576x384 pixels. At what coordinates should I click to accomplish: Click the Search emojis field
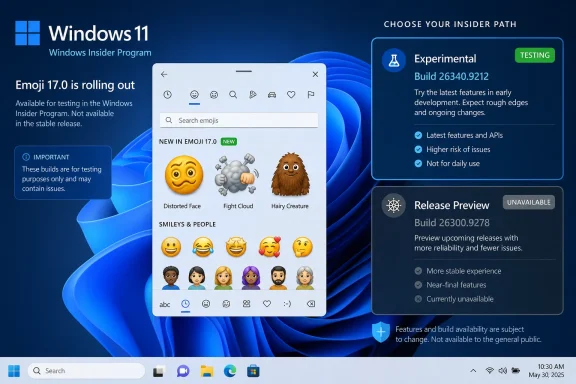239,120
